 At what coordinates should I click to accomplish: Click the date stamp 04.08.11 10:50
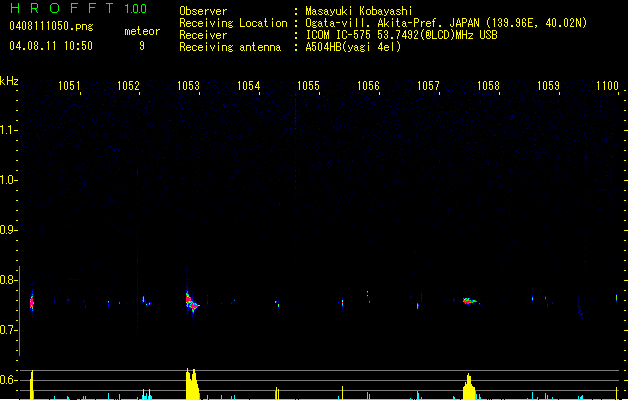pyautogui.click(x=51, y=46)
